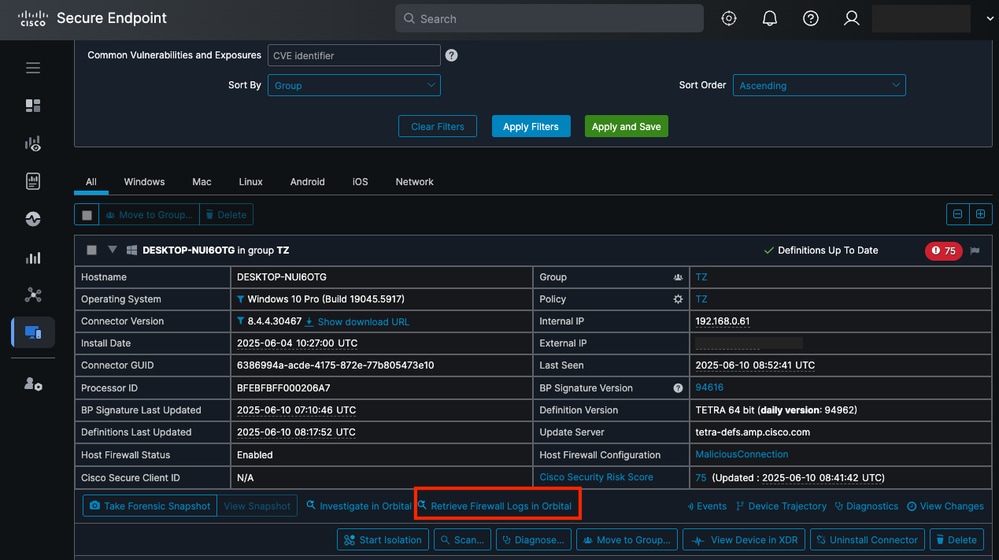Click the red 75 risk score badge

[x=943, y=250]
